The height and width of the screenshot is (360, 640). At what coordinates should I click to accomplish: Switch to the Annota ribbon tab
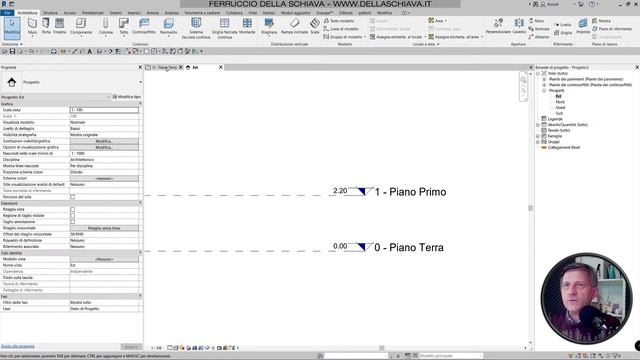click(x=153, y=13)
